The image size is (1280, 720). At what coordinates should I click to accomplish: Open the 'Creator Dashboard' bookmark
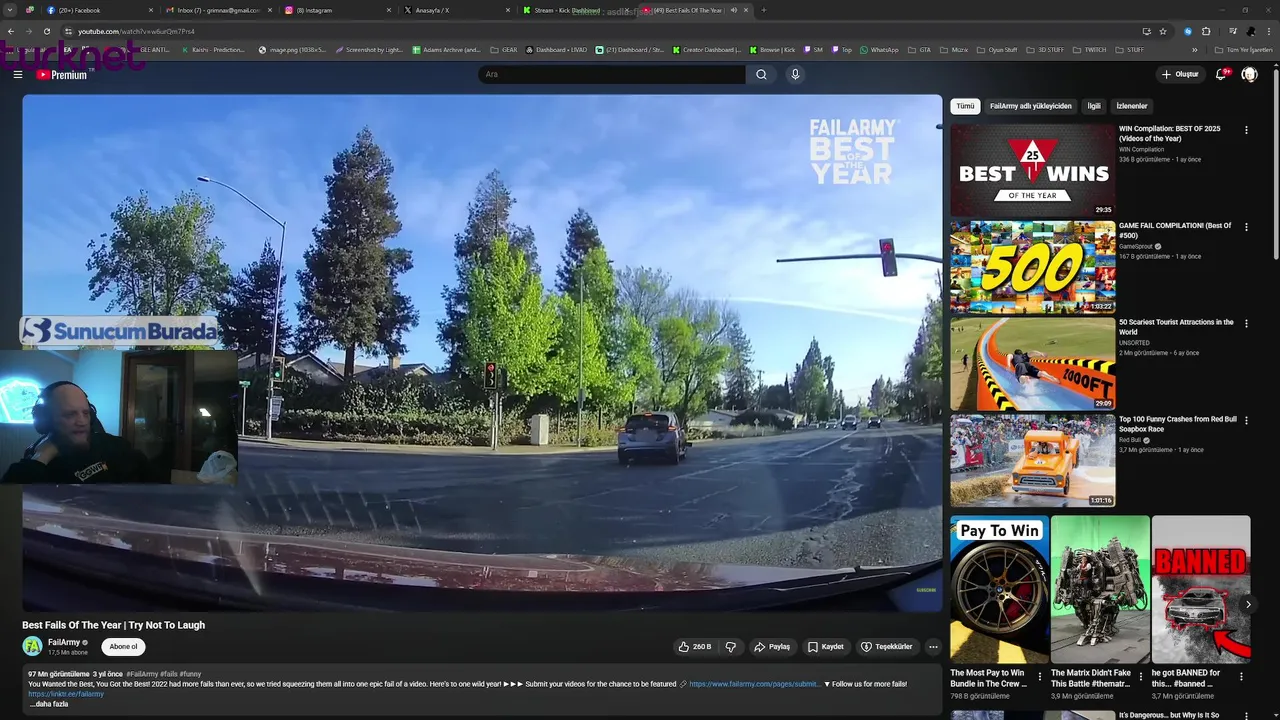tap(707, 50)
